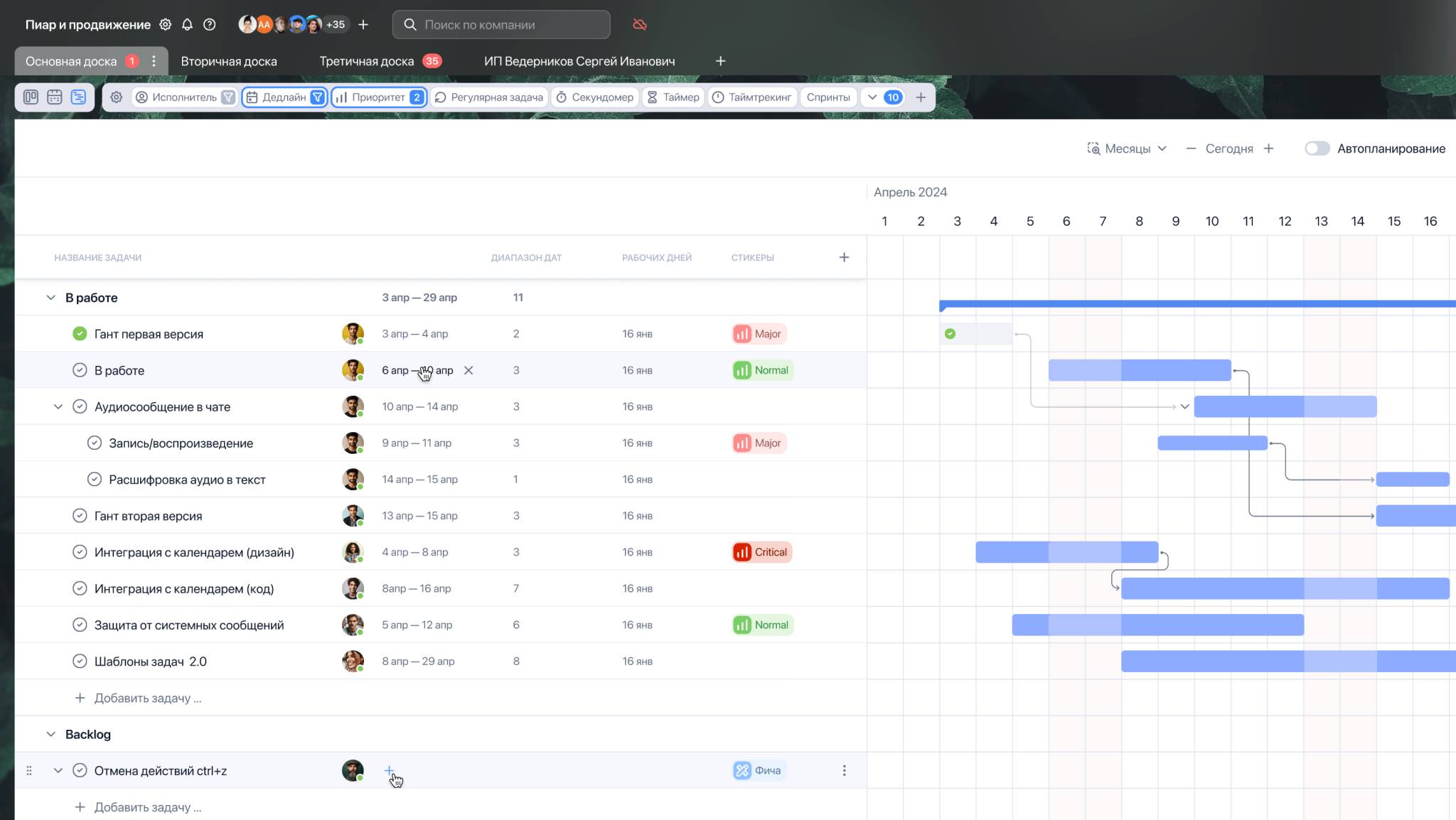Image resolution: width=1456 pixels, height=820 pixels.
Task: Mark 'Гант вторая версия' task as complete
Action: 80,516
